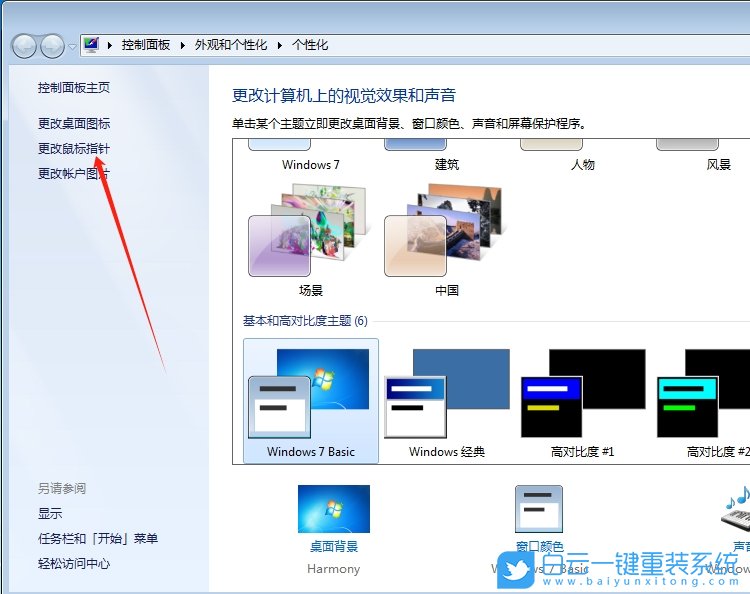The image size is (750, 594).
Task: Select the 高对比度 #1 theme
Action: tap(583, 401)
